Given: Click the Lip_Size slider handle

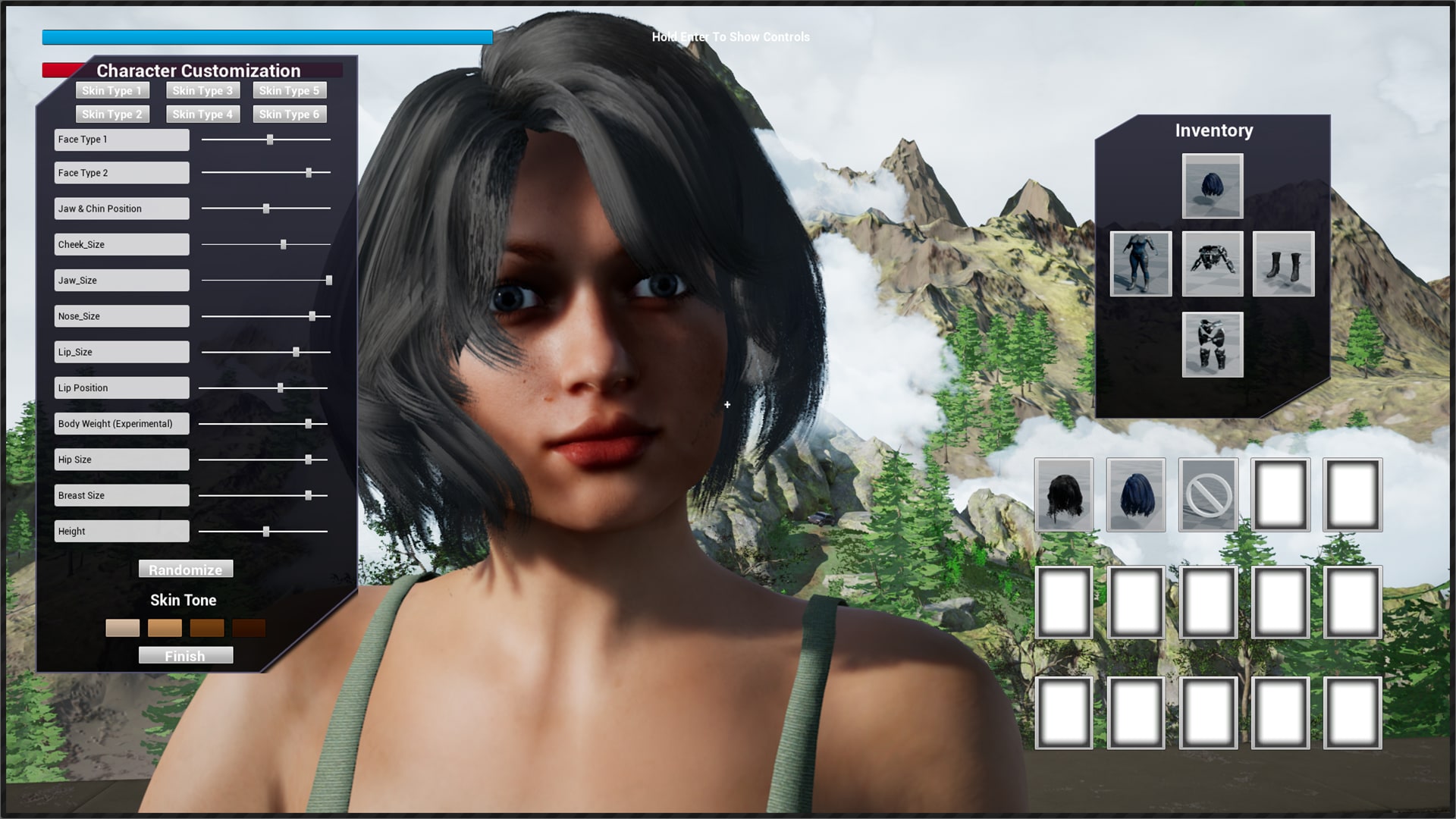Looking at the screenshot, I should 297,352.
